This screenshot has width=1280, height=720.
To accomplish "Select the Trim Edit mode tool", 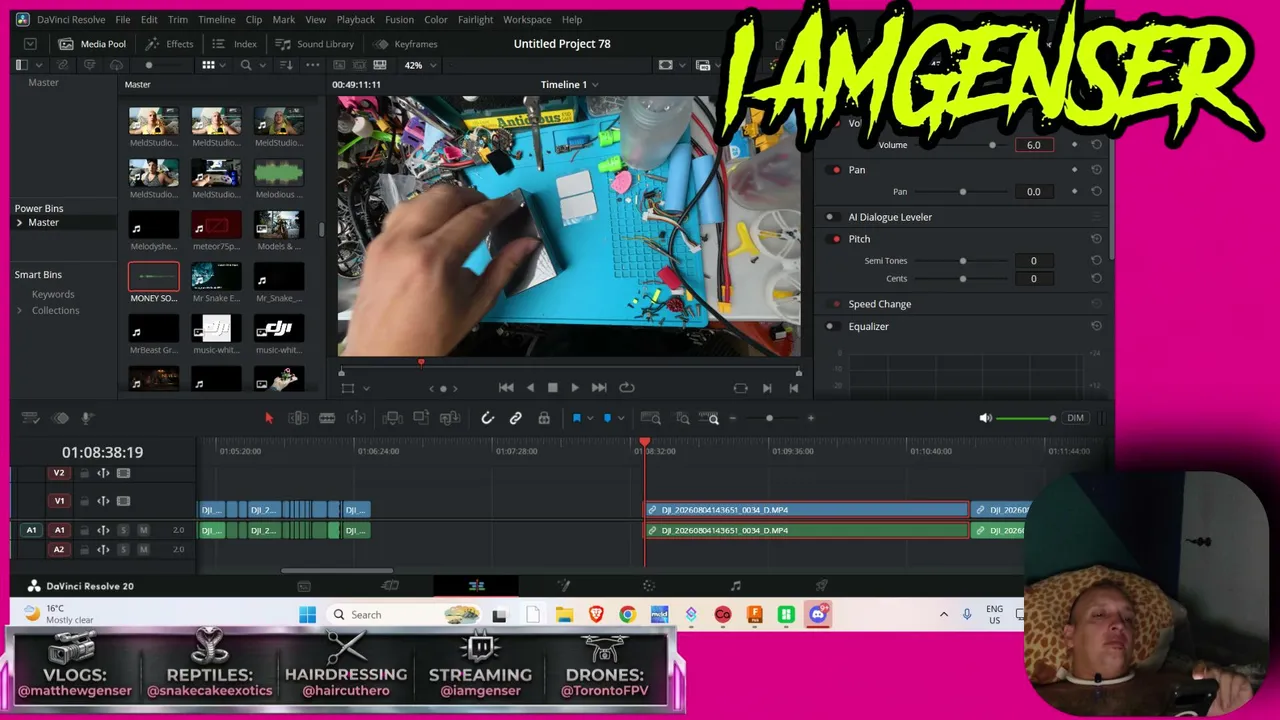I will click(298, 418).
